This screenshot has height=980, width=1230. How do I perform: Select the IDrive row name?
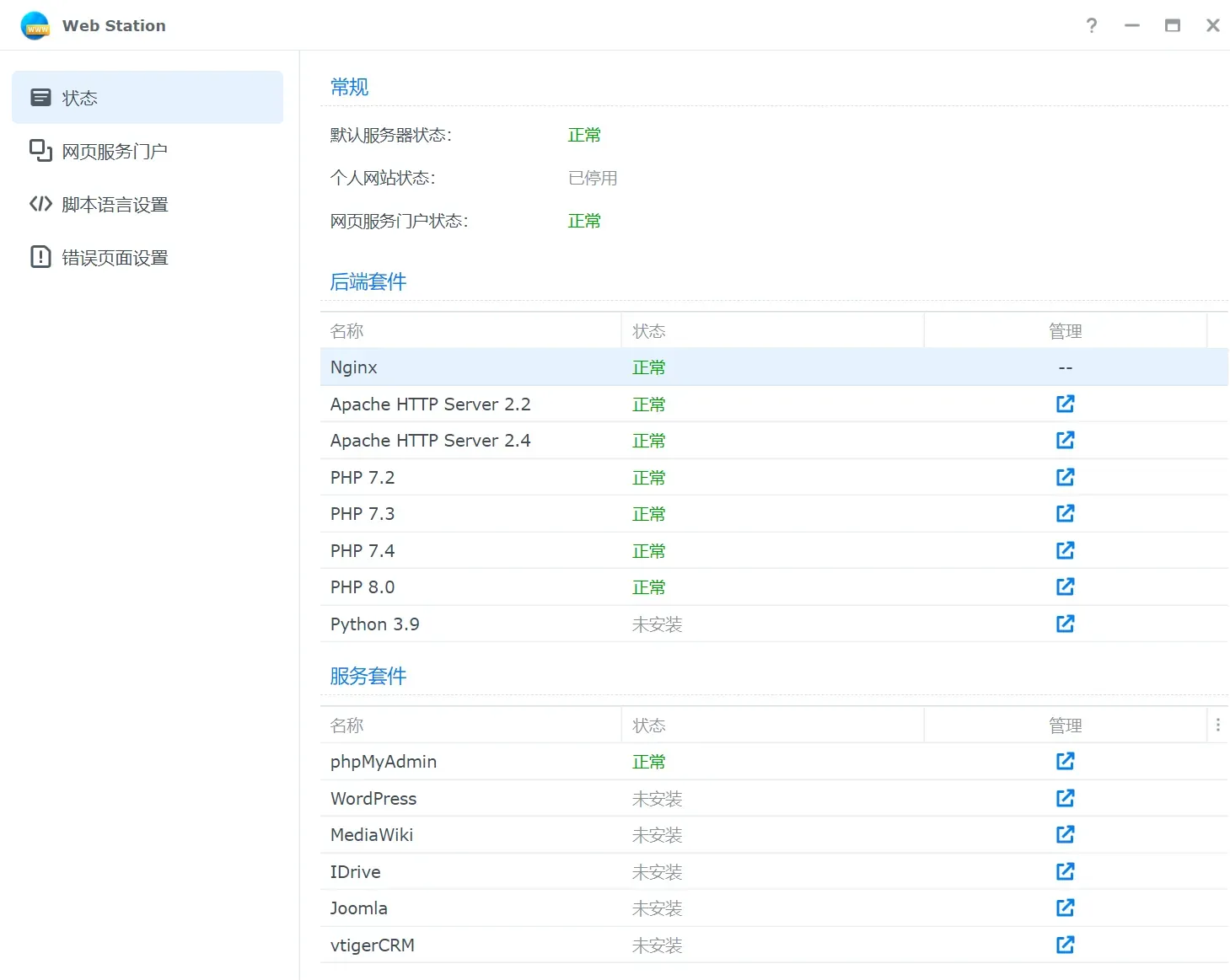pos(356,872)
